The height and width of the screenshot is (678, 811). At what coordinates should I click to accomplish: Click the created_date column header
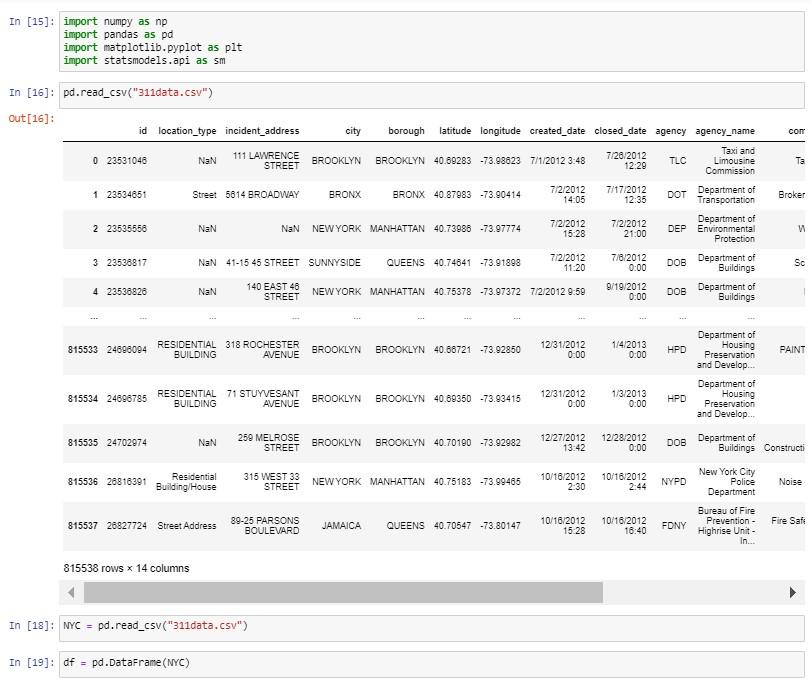[x=558, y=130]
